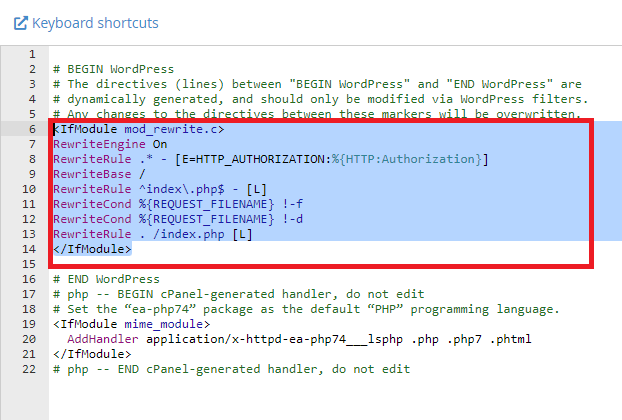Click the HTTP_AUTHORIZATION RewriteRule line
Image resolution: width=622 pixels, height=420 pixels.
click(x=270, y=159)
